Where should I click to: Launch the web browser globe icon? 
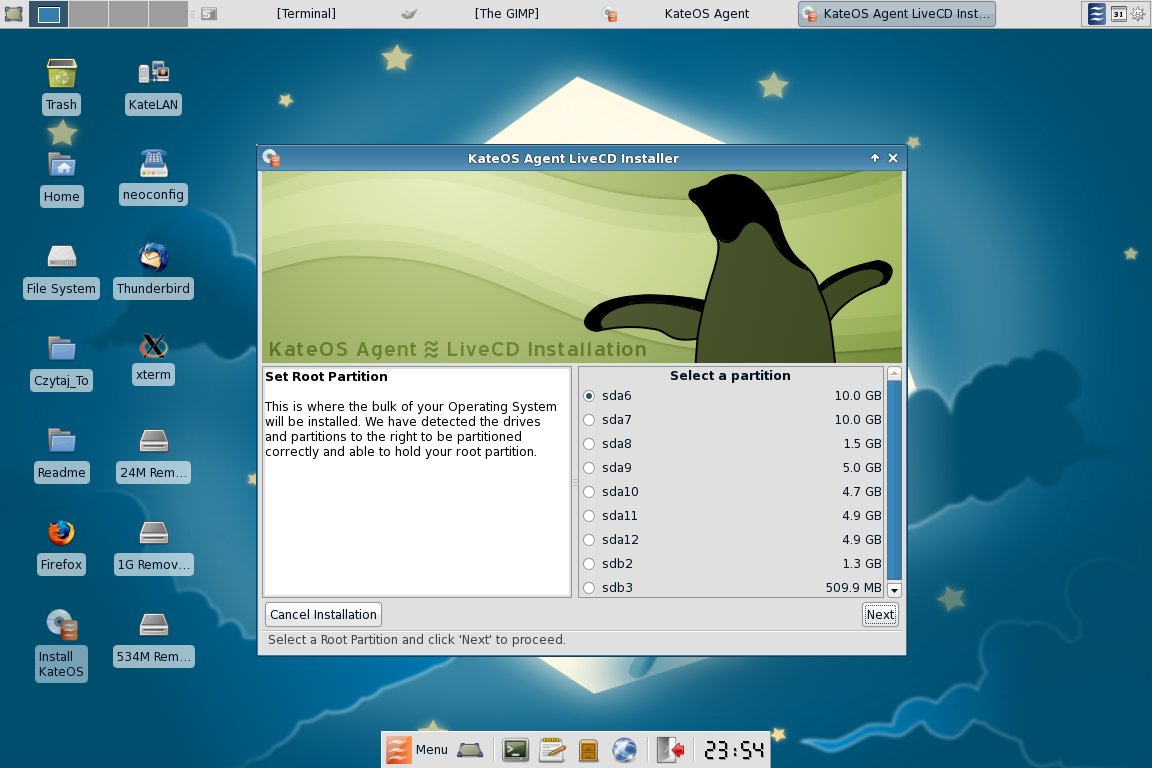click(624, 750)
